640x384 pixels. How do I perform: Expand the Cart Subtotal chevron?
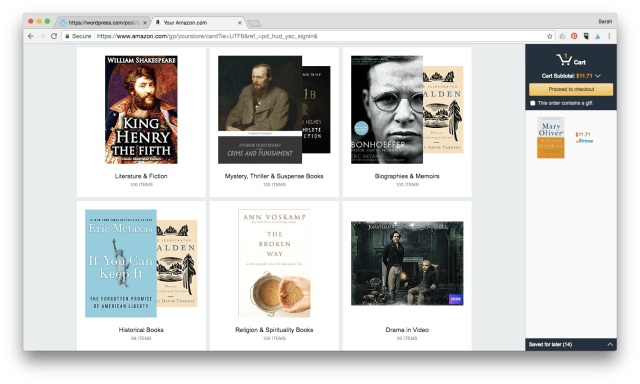coord(598,76)
